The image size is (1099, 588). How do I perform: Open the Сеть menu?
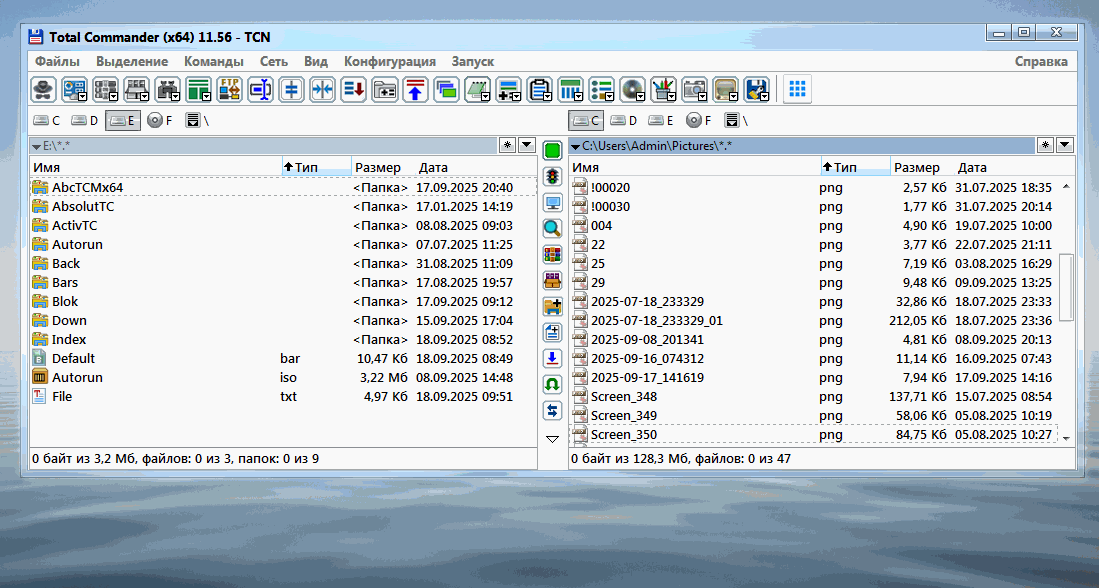[x=273, y=62]
